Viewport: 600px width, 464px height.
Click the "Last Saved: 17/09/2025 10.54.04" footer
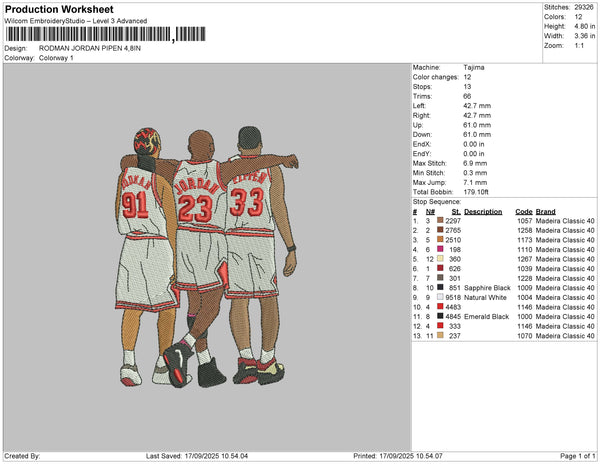197,456
